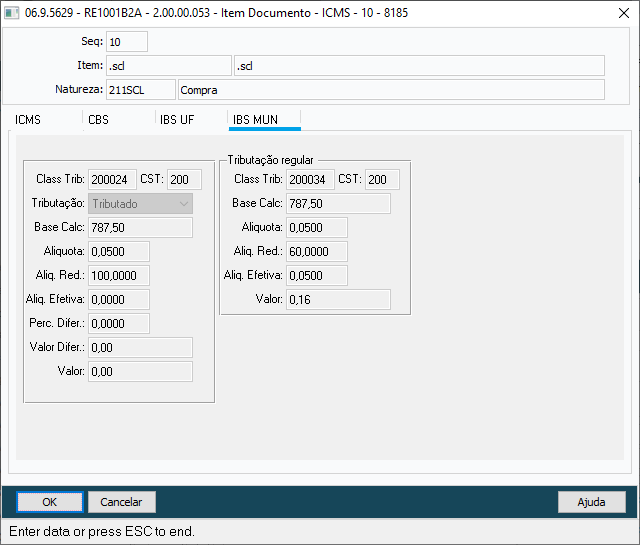Click the application icon in the title bar

point(11,13)
